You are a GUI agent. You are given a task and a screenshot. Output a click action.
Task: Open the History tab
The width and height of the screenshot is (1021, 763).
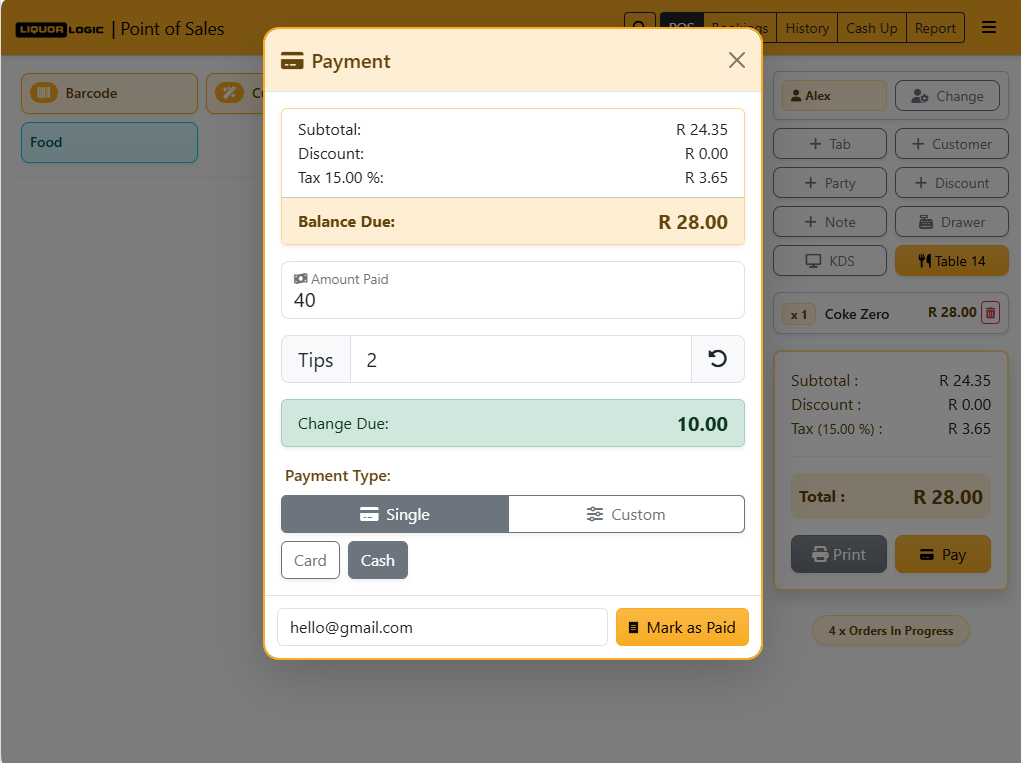click(x=807, y=28)
